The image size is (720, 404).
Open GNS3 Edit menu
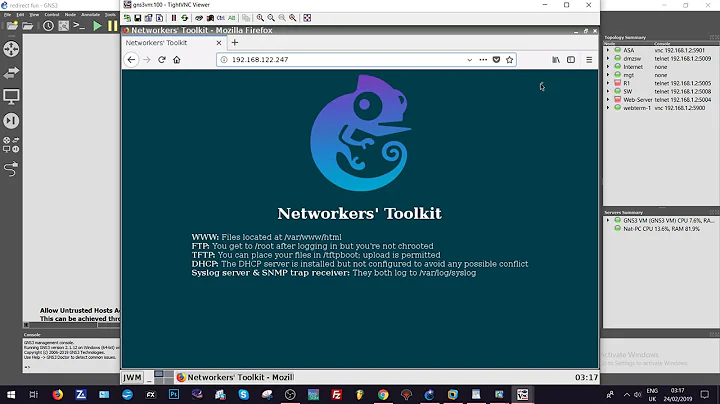point(20,15)
